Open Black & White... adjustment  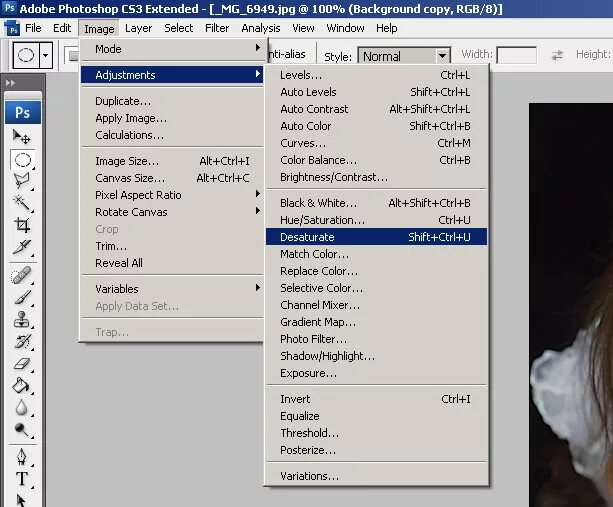[376, 203]
